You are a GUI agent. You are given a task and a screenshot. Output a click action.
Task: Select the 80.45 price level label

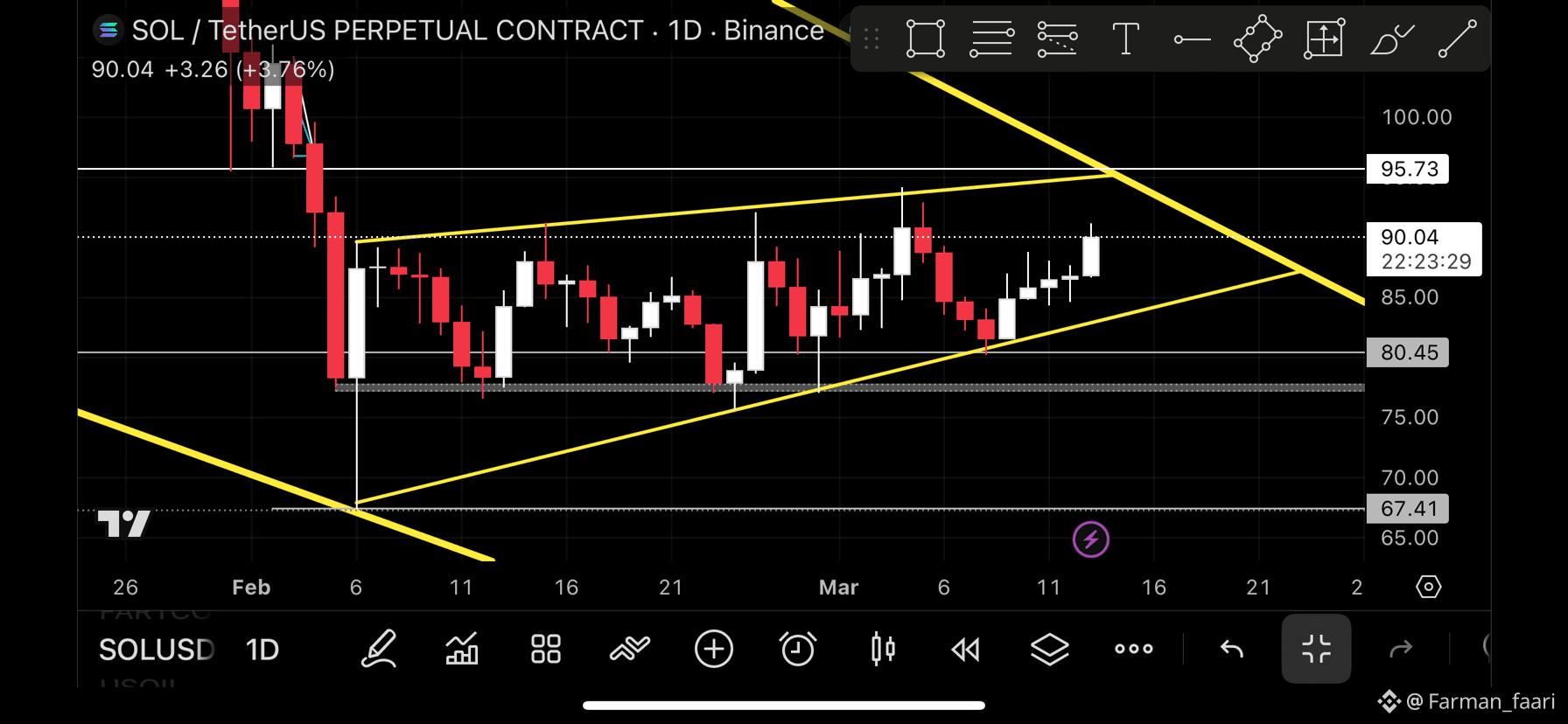click(x=1407, y=352)
